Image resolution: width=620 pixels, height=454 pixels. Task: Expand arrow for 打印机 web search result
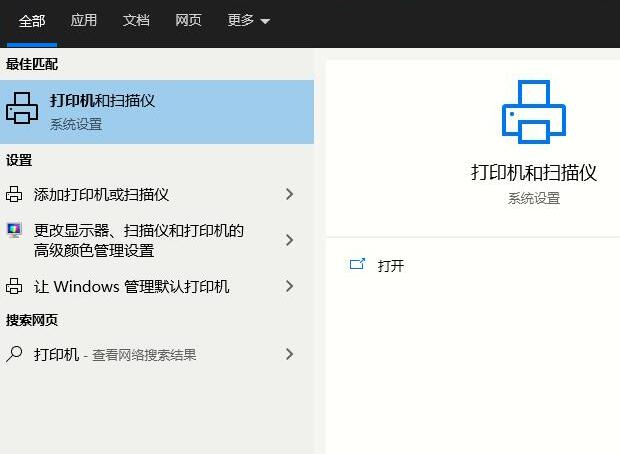(289, 354)
